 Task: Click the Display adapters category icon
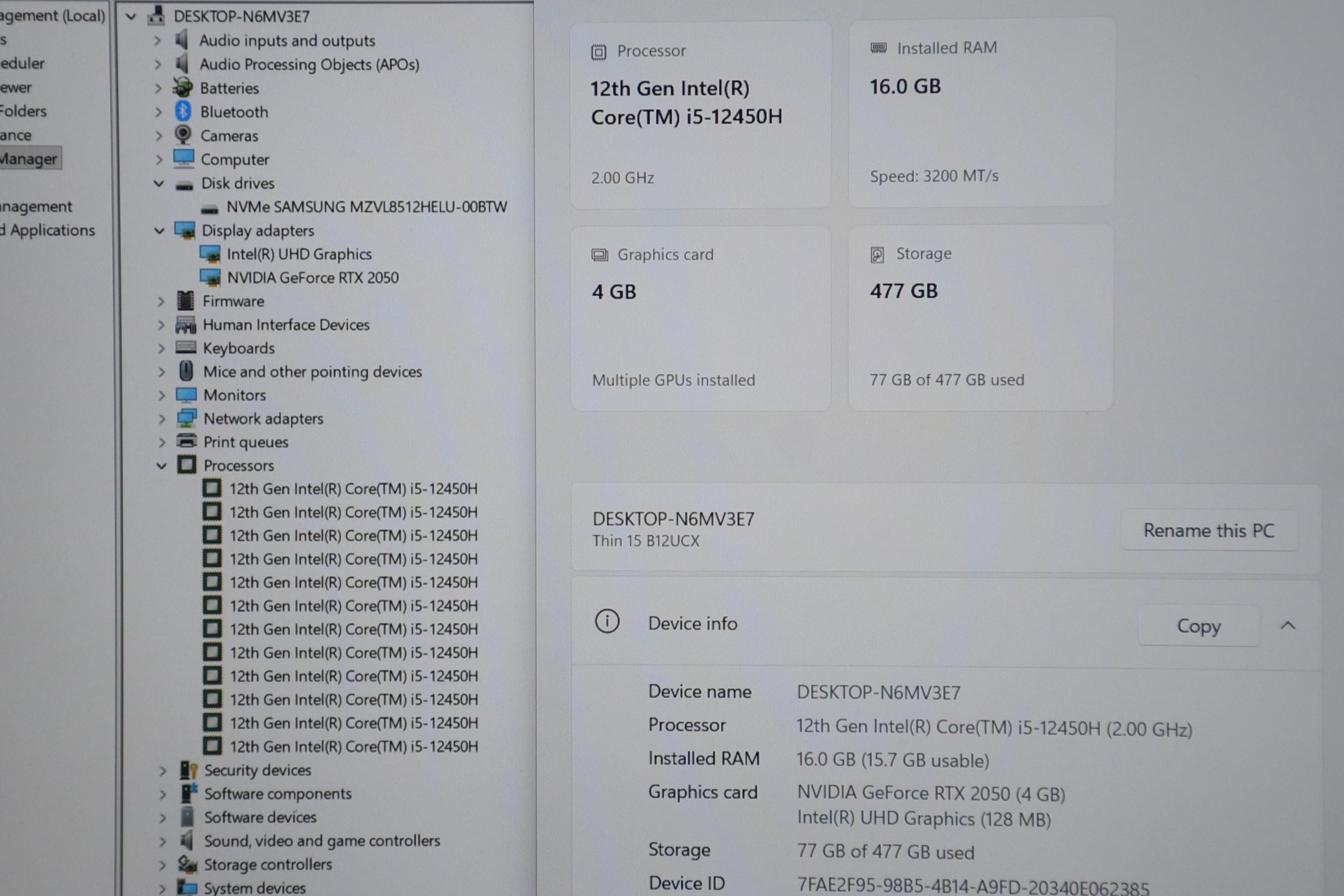click(x=185, y=230)
